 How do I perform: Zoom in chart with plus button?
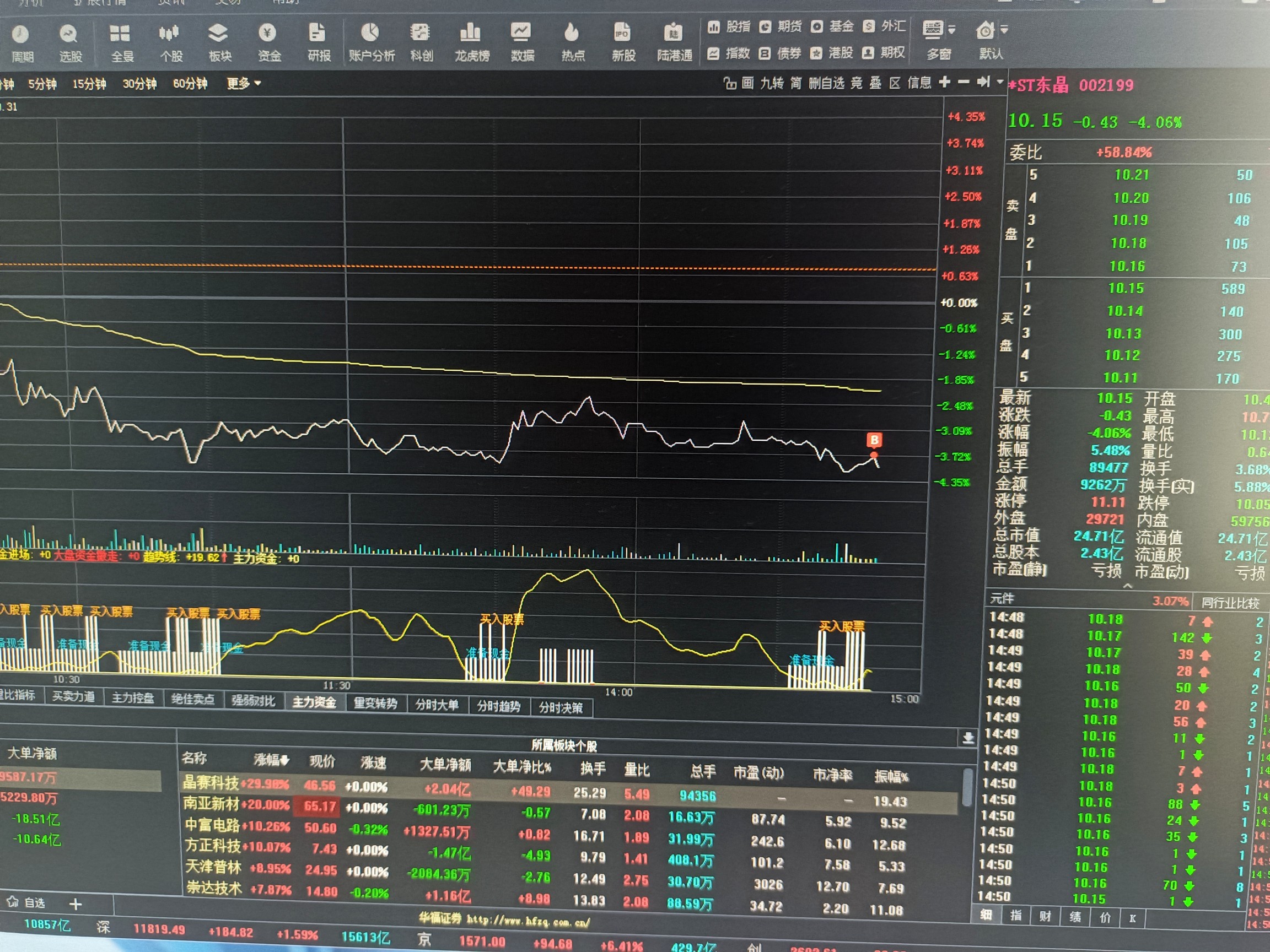pyautogui.click(x=944, y=82)
